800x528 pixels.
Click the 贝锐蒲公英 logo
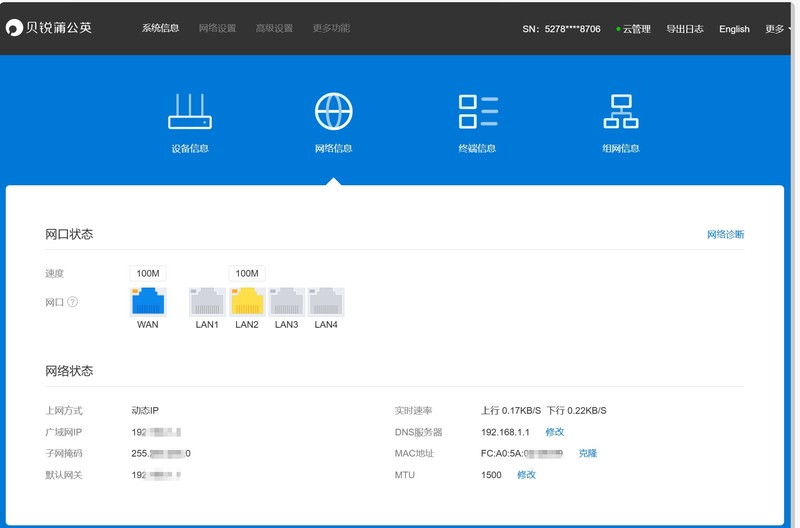49,28
